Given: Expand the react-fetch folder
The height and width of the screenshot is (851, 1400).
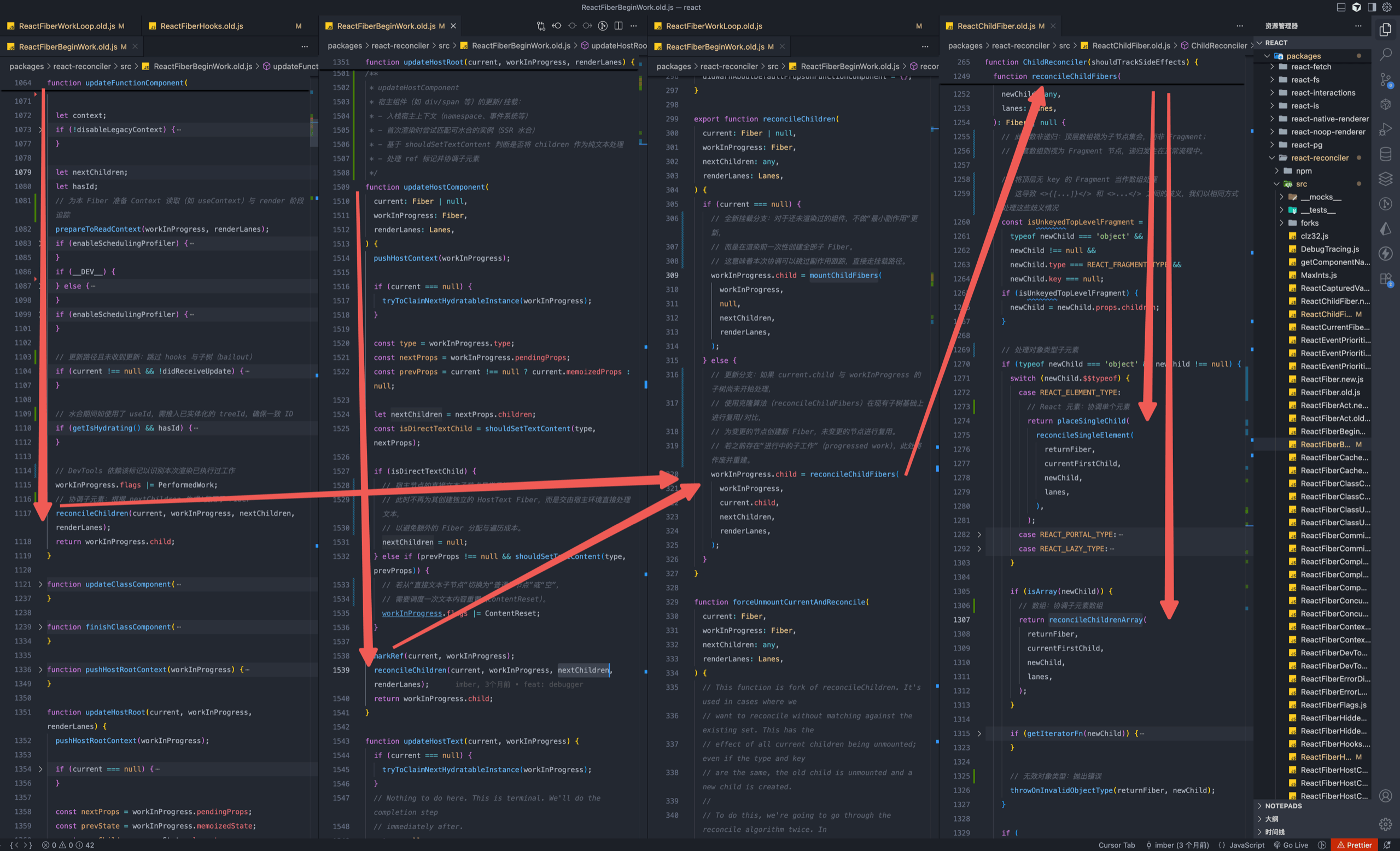Looking at the screenshot, I should coord(1311,67).
